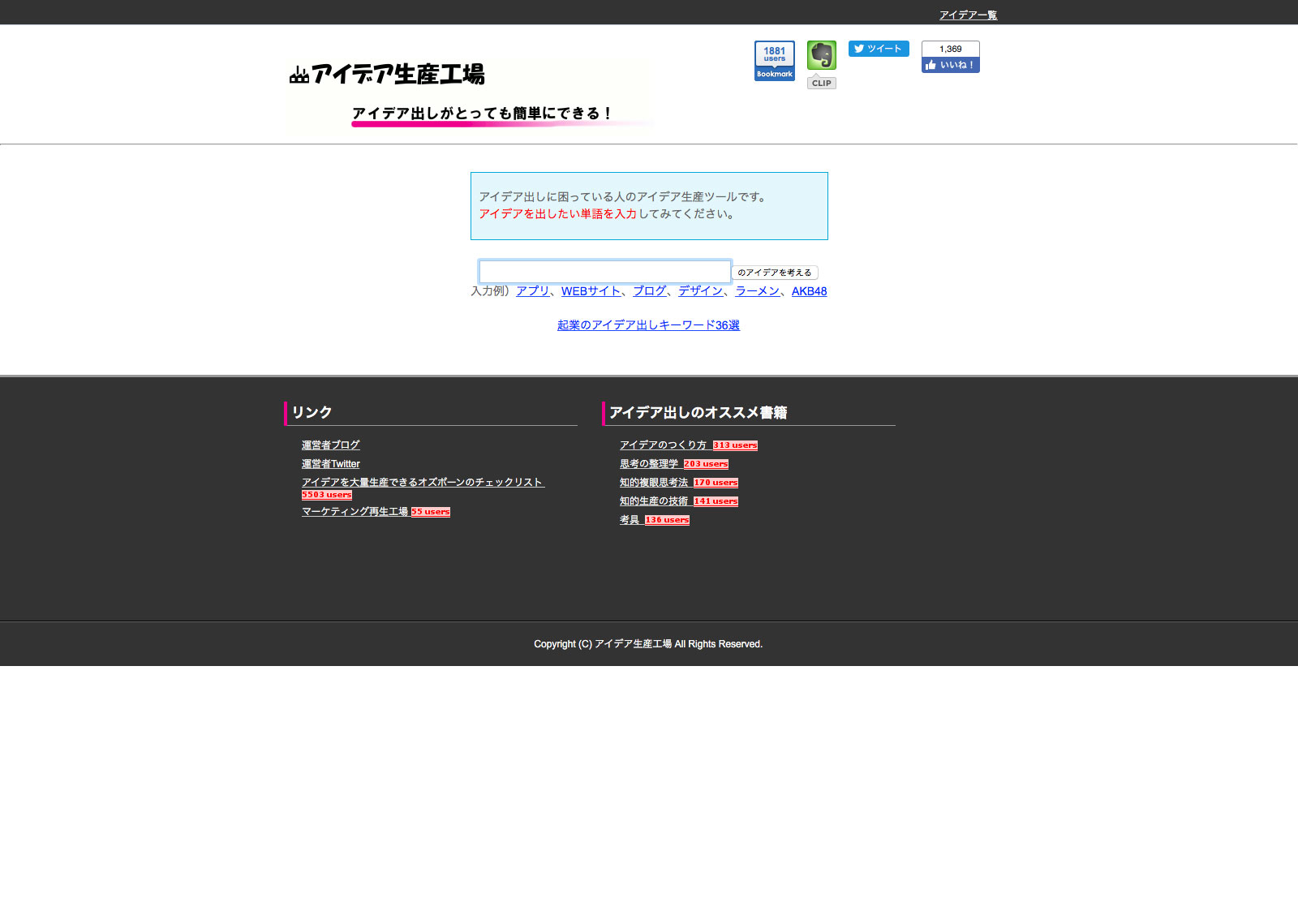Click the Evernote elephant clip icon

point(821,56)
